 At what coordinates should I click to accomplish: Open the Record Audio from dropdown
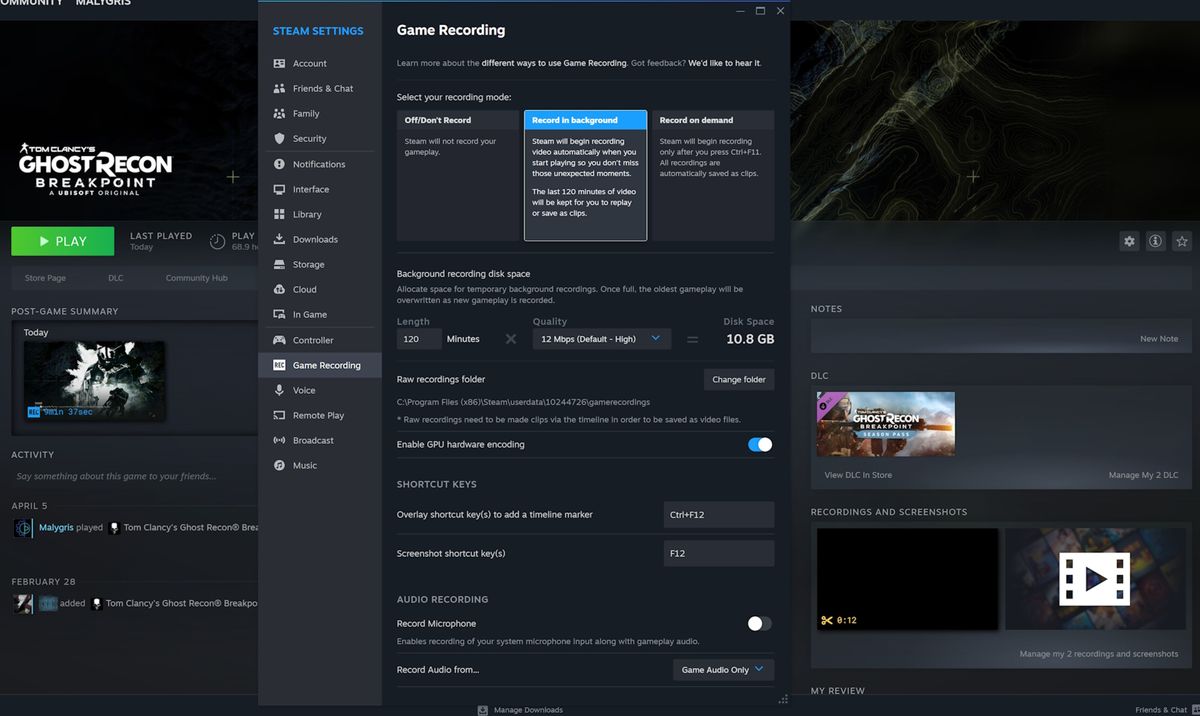[x=722, y=669]
